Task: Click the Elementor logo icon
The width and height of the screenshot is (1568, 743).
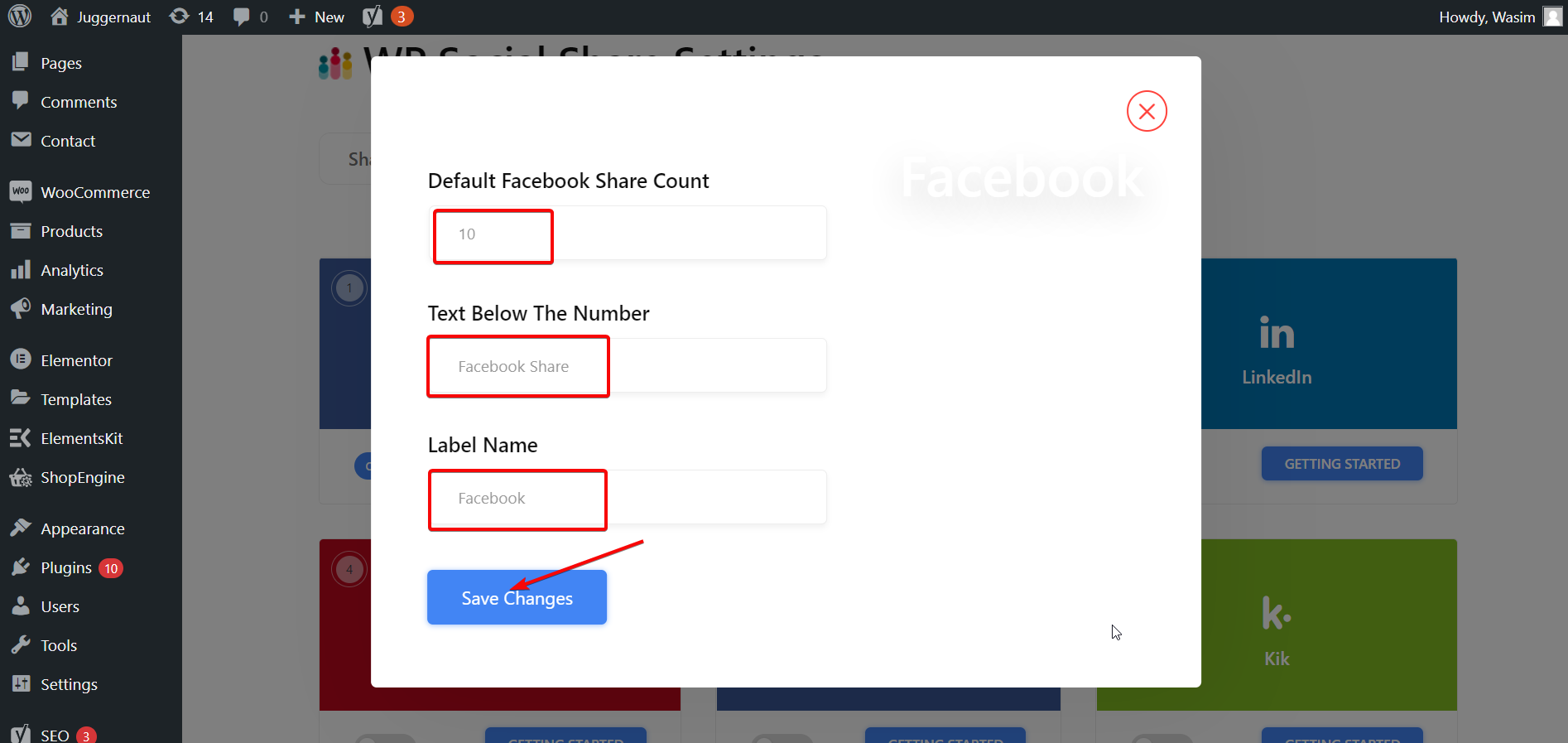Action: coord(21,359)
